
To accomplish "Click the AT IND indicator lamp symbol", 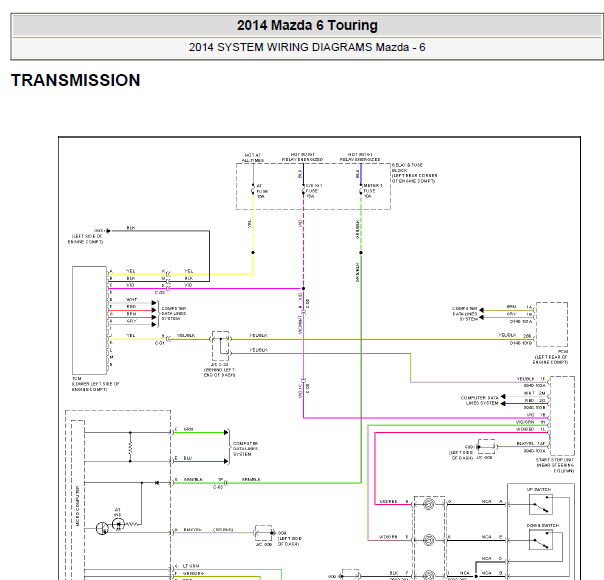I will click(x=118, y=524).
